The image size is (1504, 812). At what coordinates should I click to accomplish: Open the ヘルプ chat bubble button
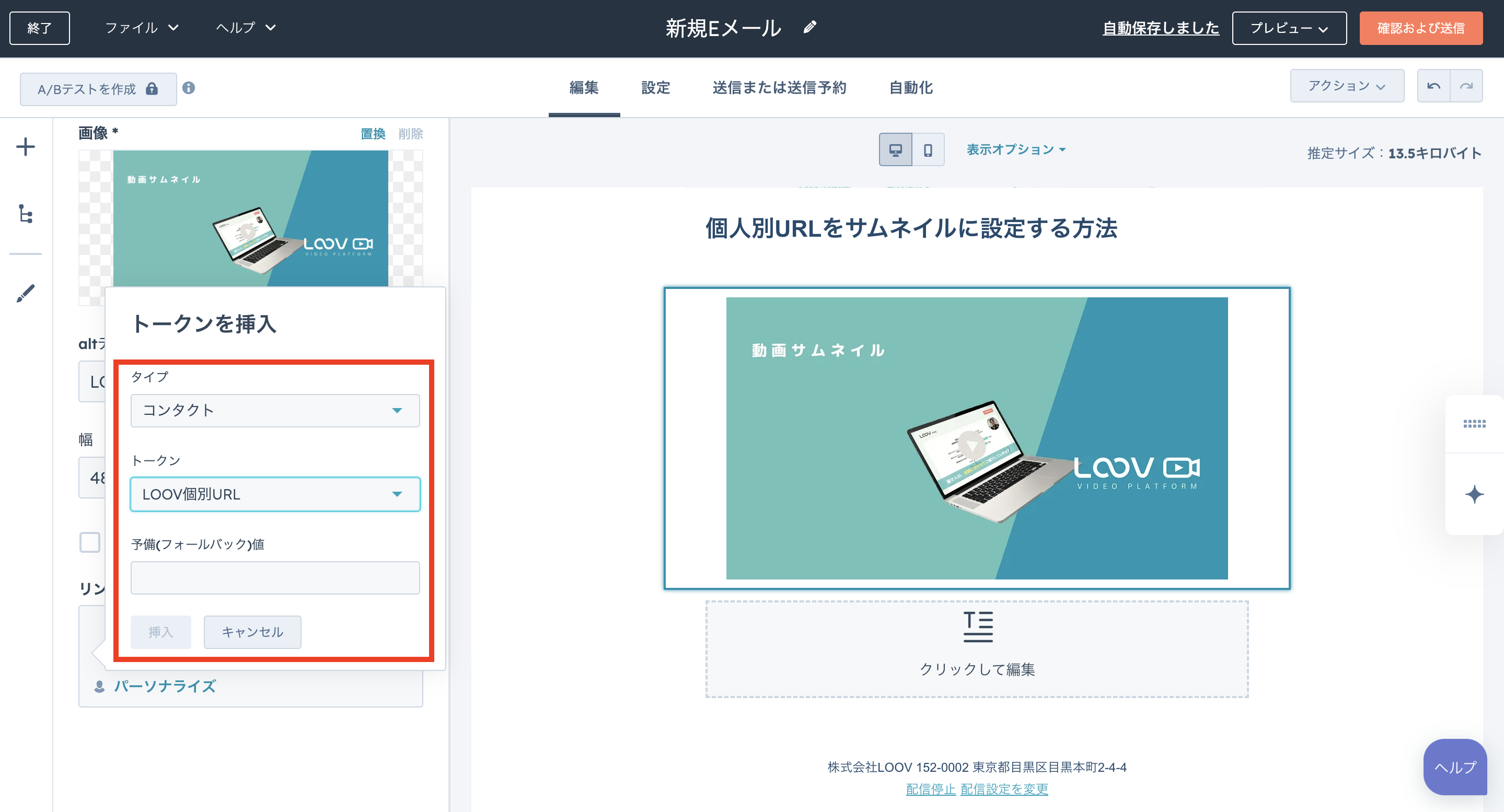(1455, 767)
